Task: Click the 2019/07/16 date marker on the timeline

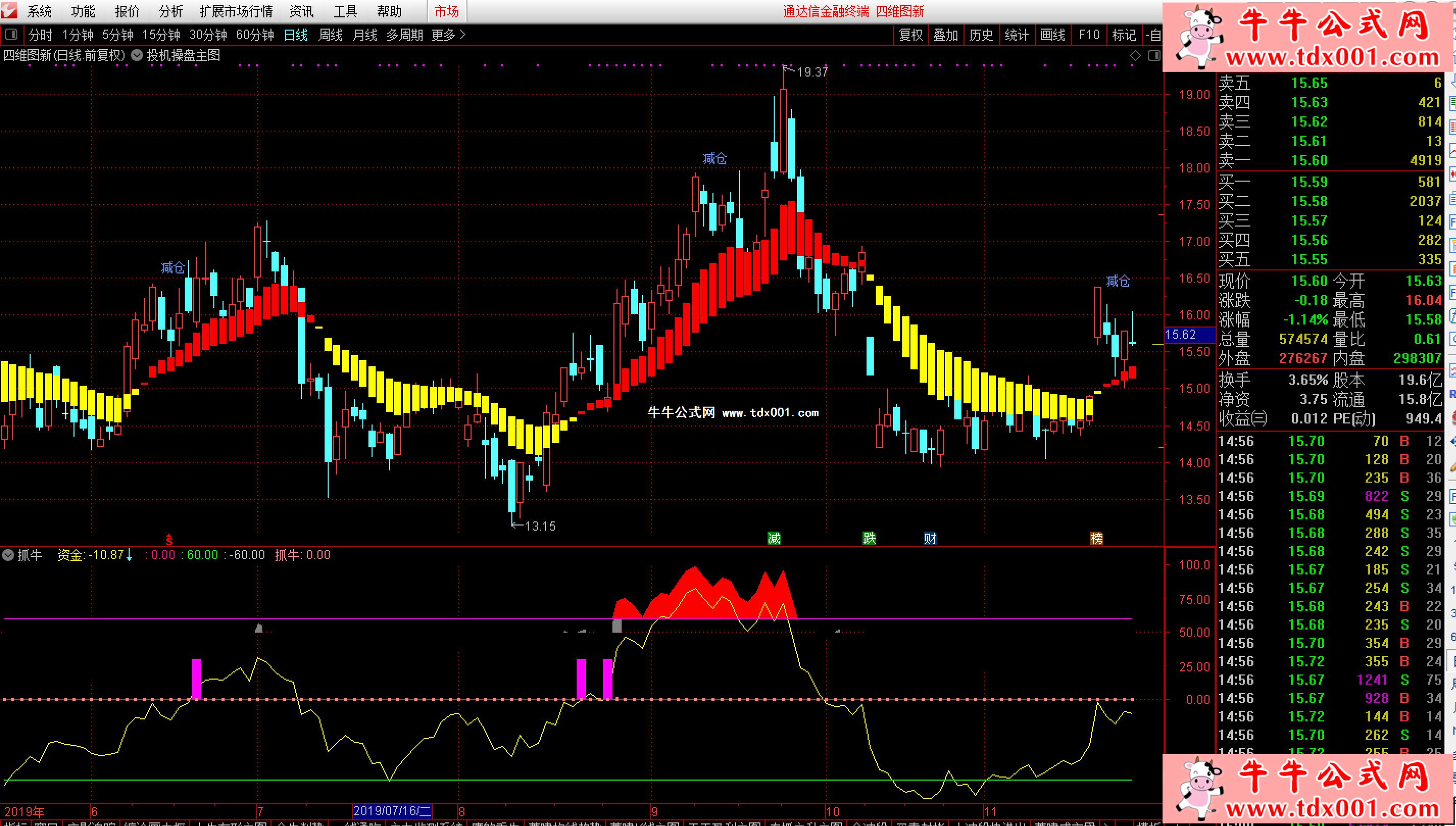Action: [x=392, y=811]
